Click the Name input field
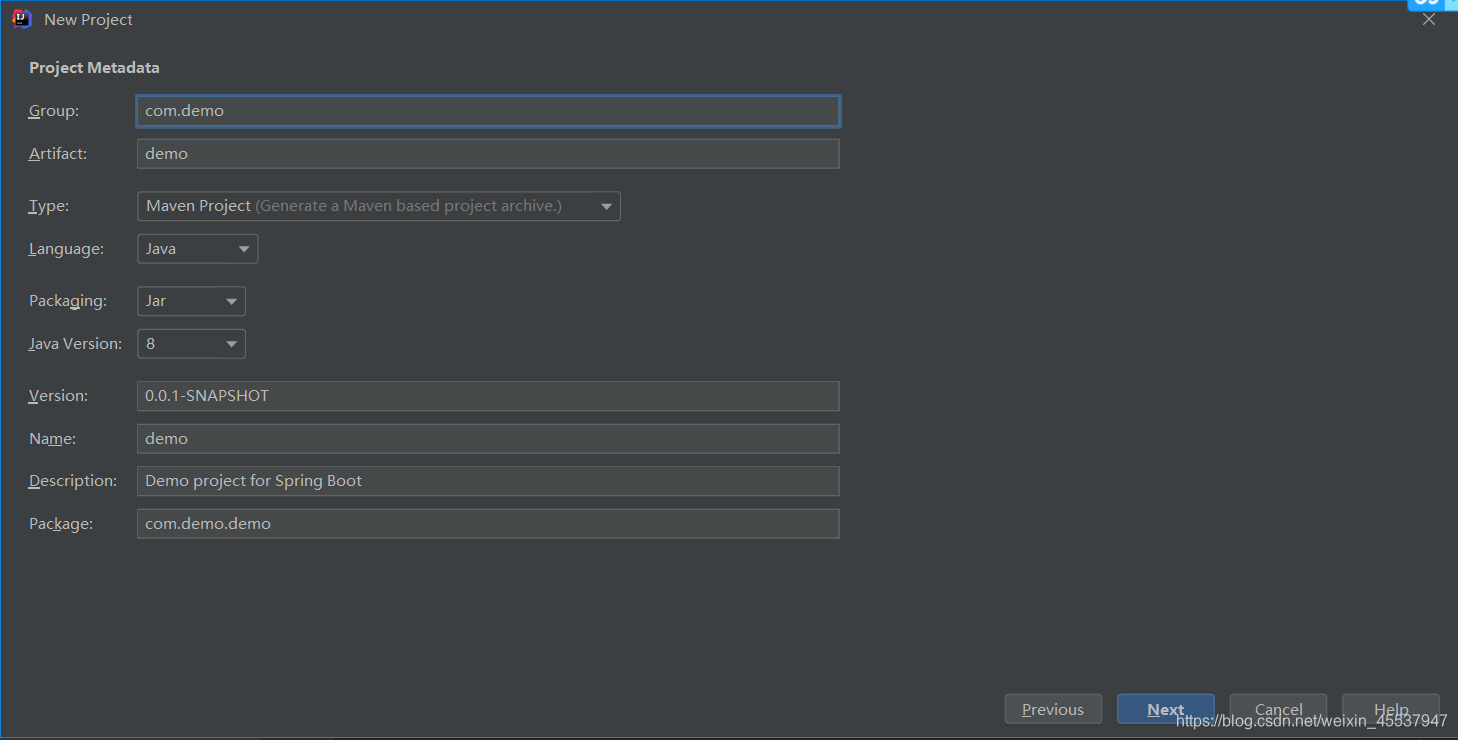Viewport: 1458px width, 740px height. click(x=488, y=439)
